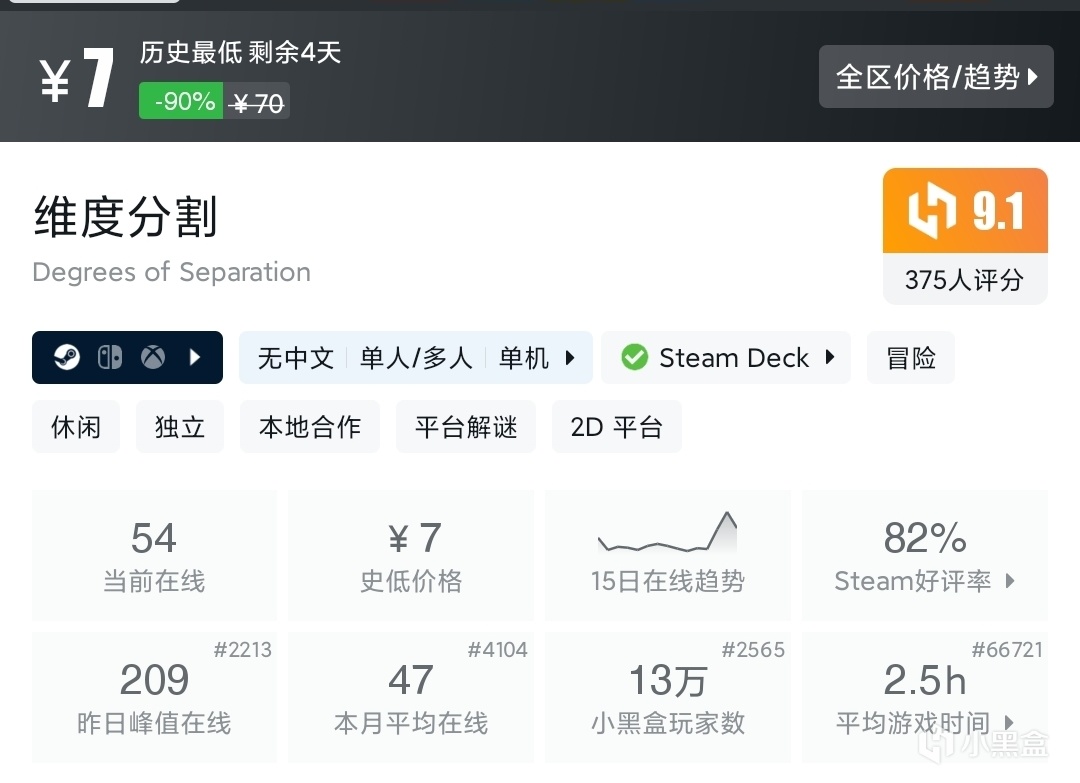Viewport: 1080px width, 783px height.
Task: Select the 休闲 casual tag
Action: coord(76,427)
